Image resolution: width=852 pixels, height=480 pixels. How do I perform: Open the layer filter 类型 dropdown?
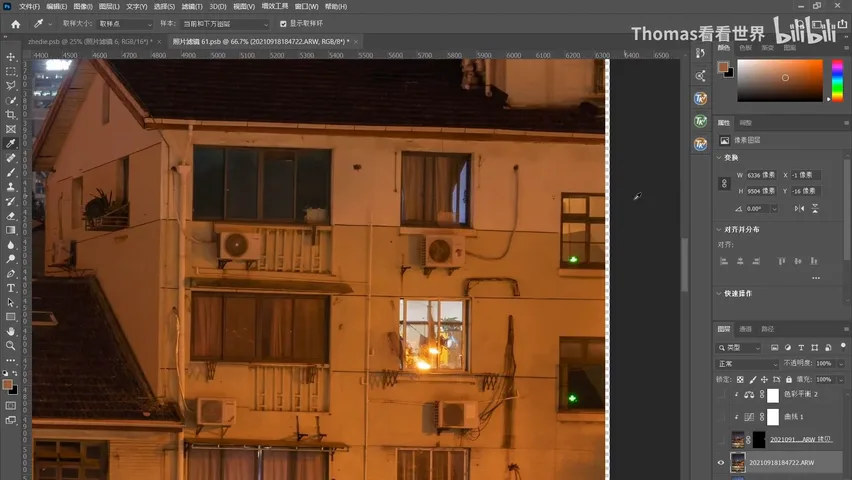coord(740,347)
